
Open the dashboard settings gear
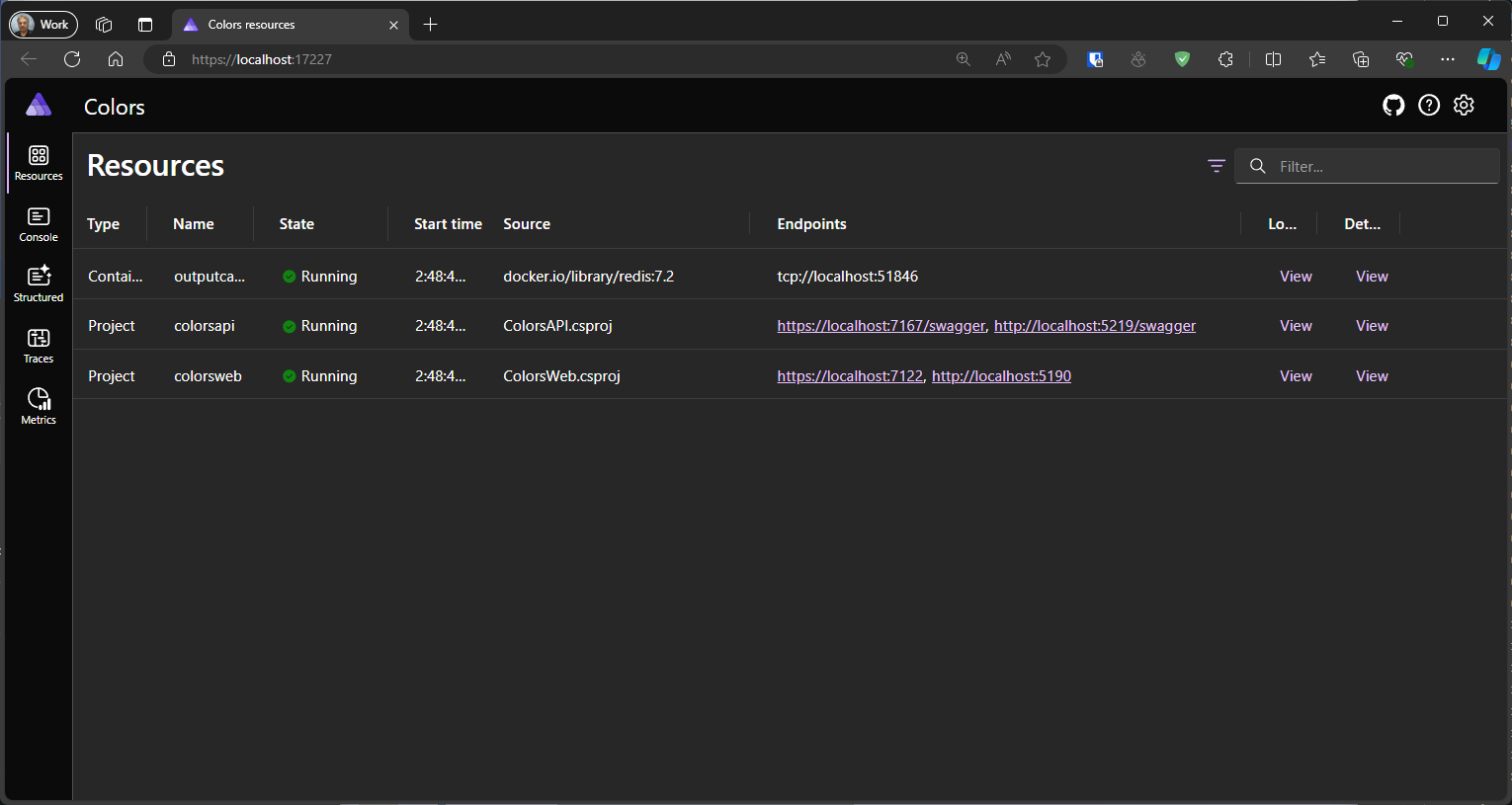[x=1464, y=106]
